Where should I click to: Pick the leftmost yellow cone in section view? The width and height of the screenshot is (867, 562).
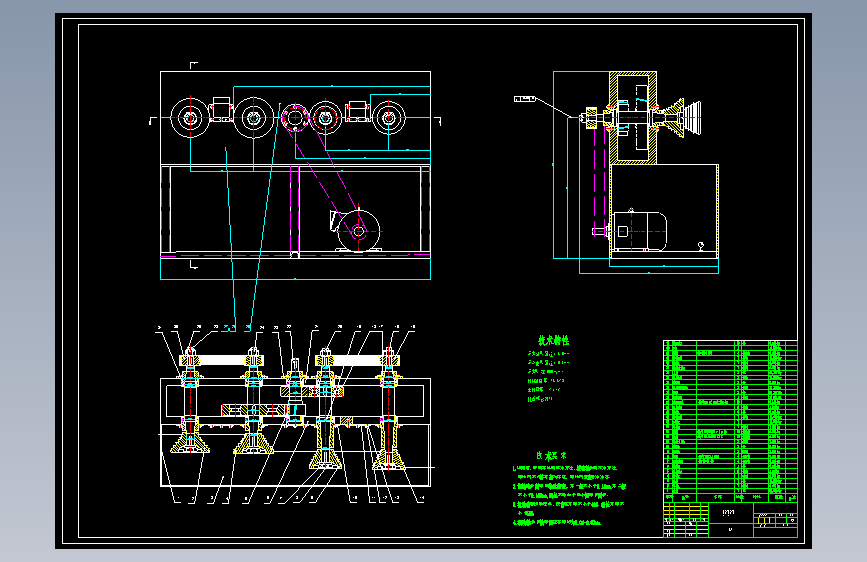point(190,443)
